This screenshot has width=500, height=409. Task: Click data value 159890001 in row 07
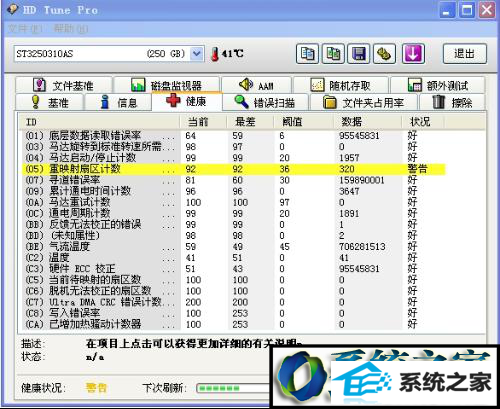coord(362,180)
